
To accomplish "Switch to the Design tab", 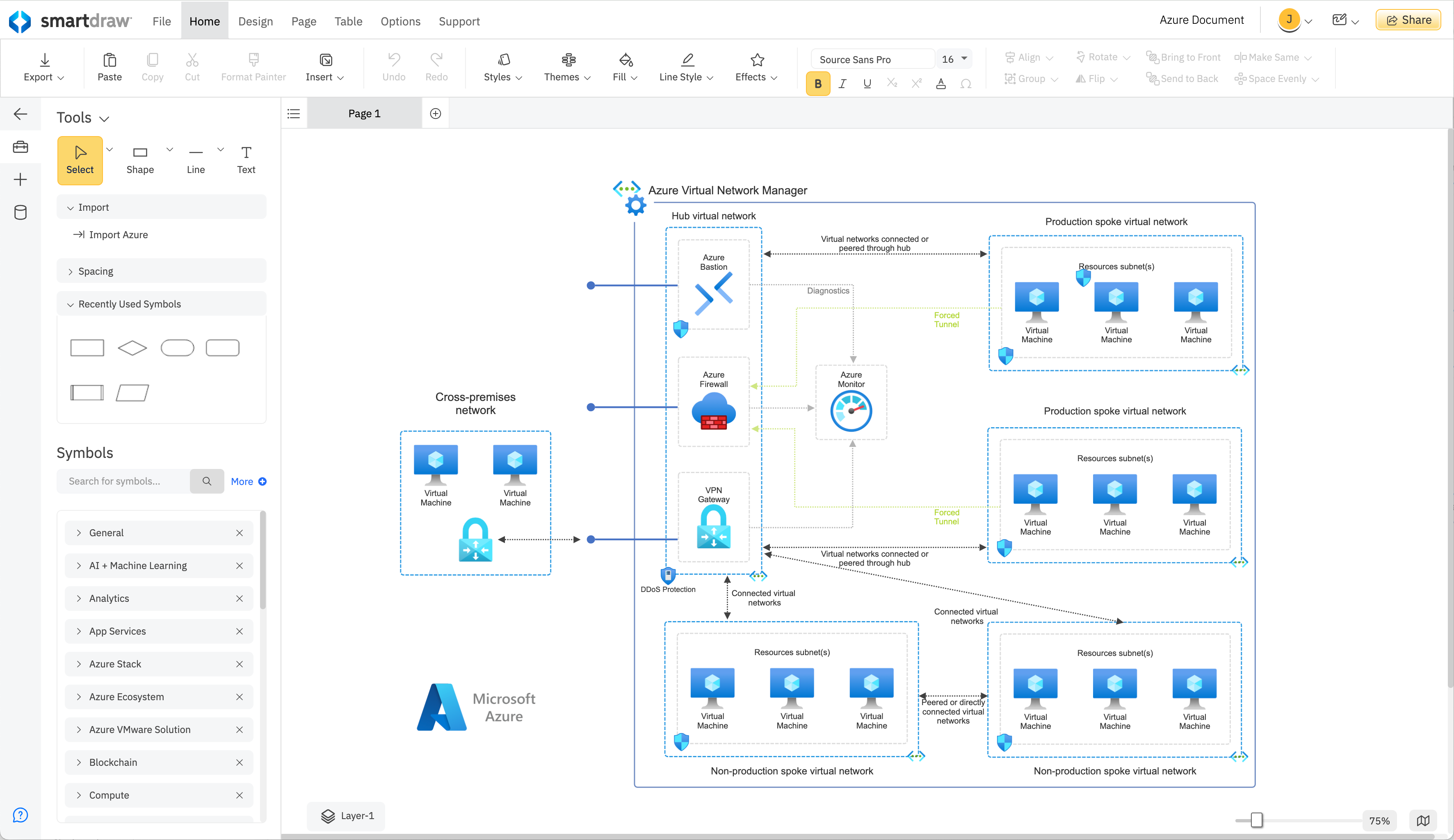I will click(x=256, y=21).
